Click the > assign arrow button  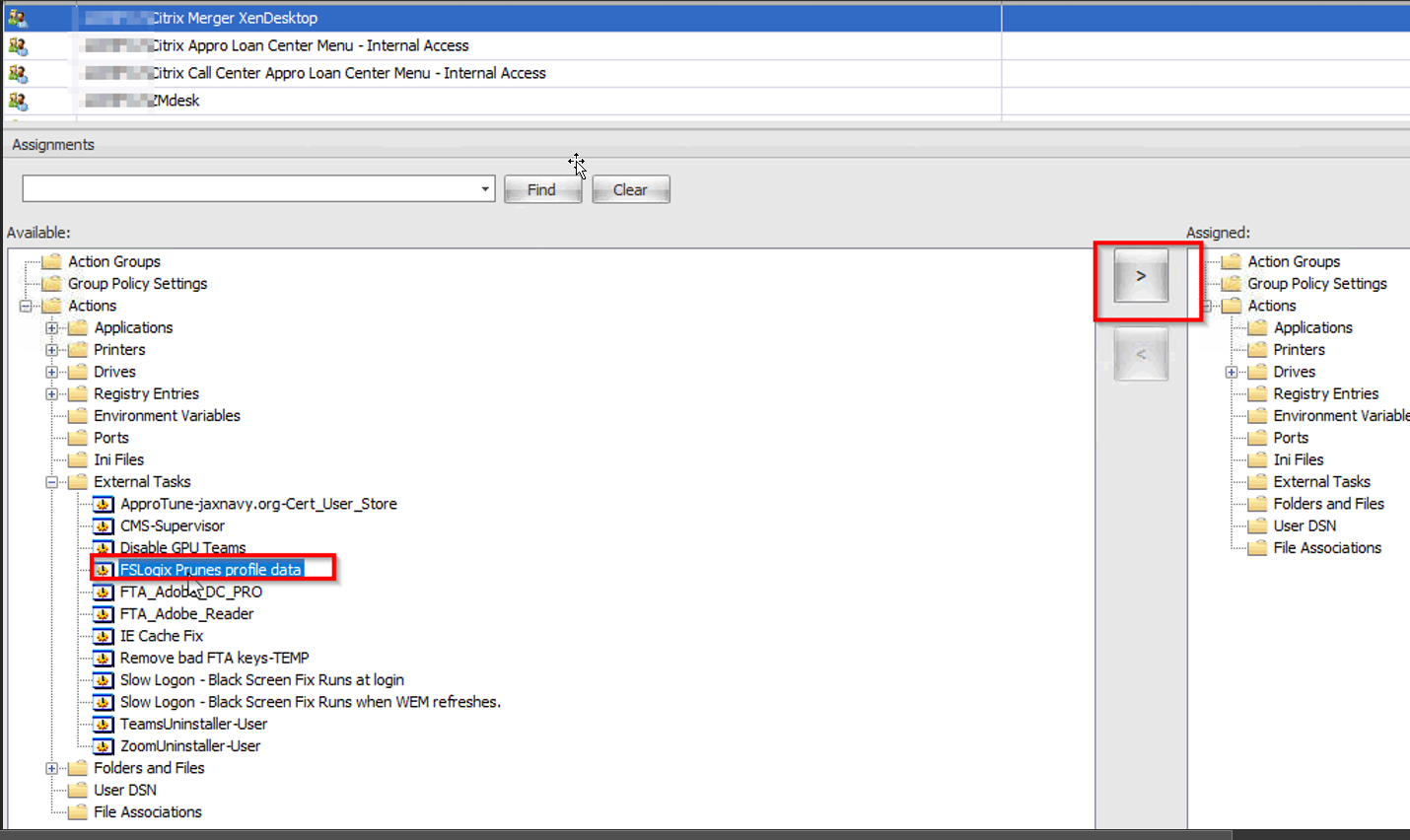click(1141, 275)
